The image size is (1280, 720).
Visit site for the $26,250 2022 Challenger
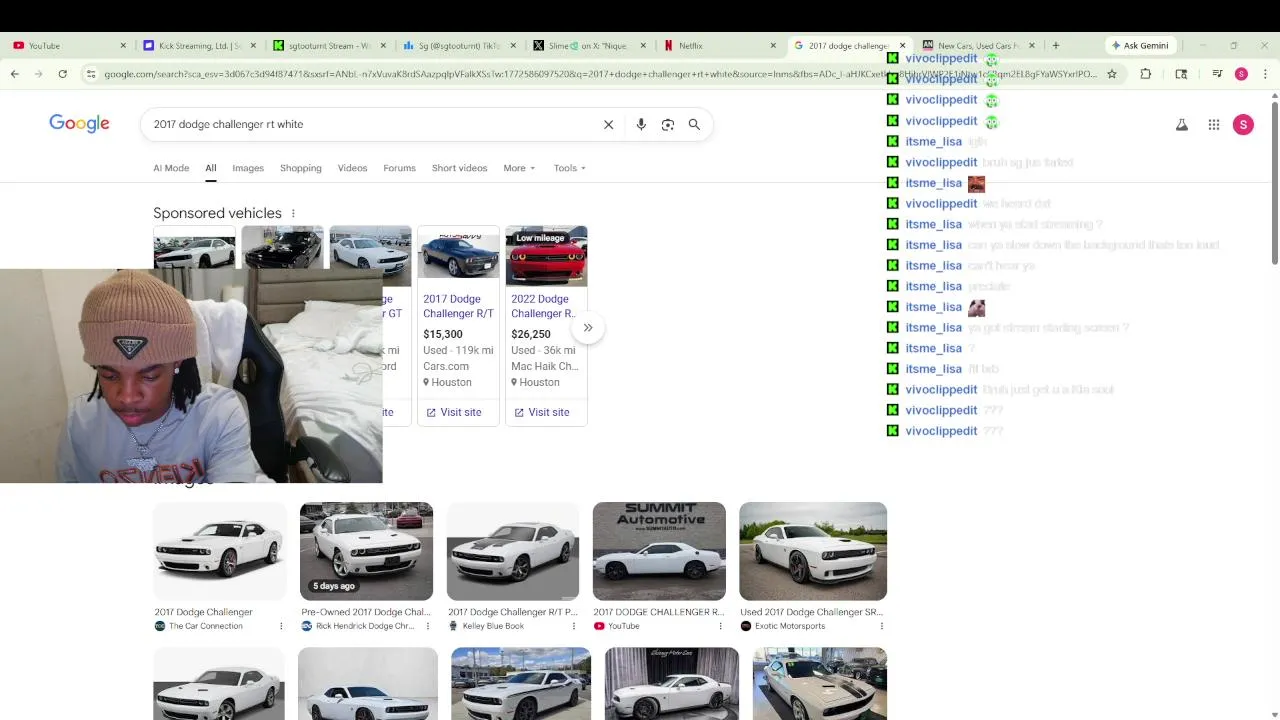pos(541,412)
